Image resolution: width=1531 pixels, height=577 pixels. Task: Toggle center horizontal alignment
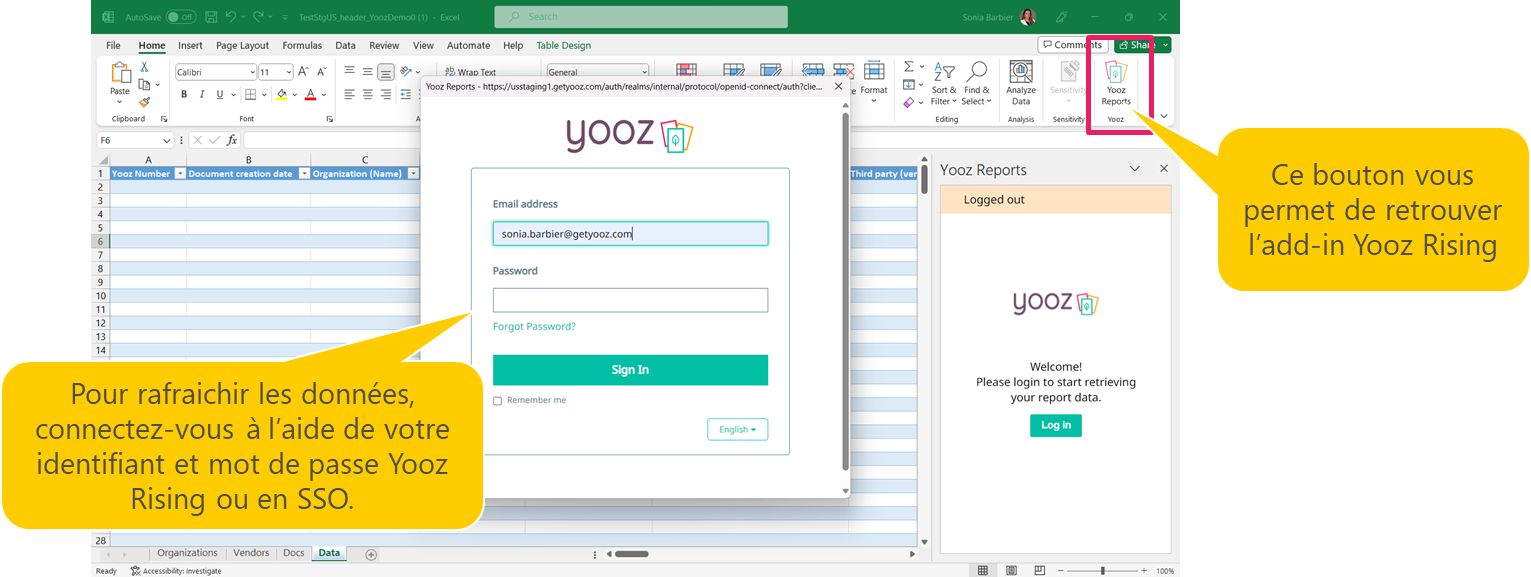[368, 94]
